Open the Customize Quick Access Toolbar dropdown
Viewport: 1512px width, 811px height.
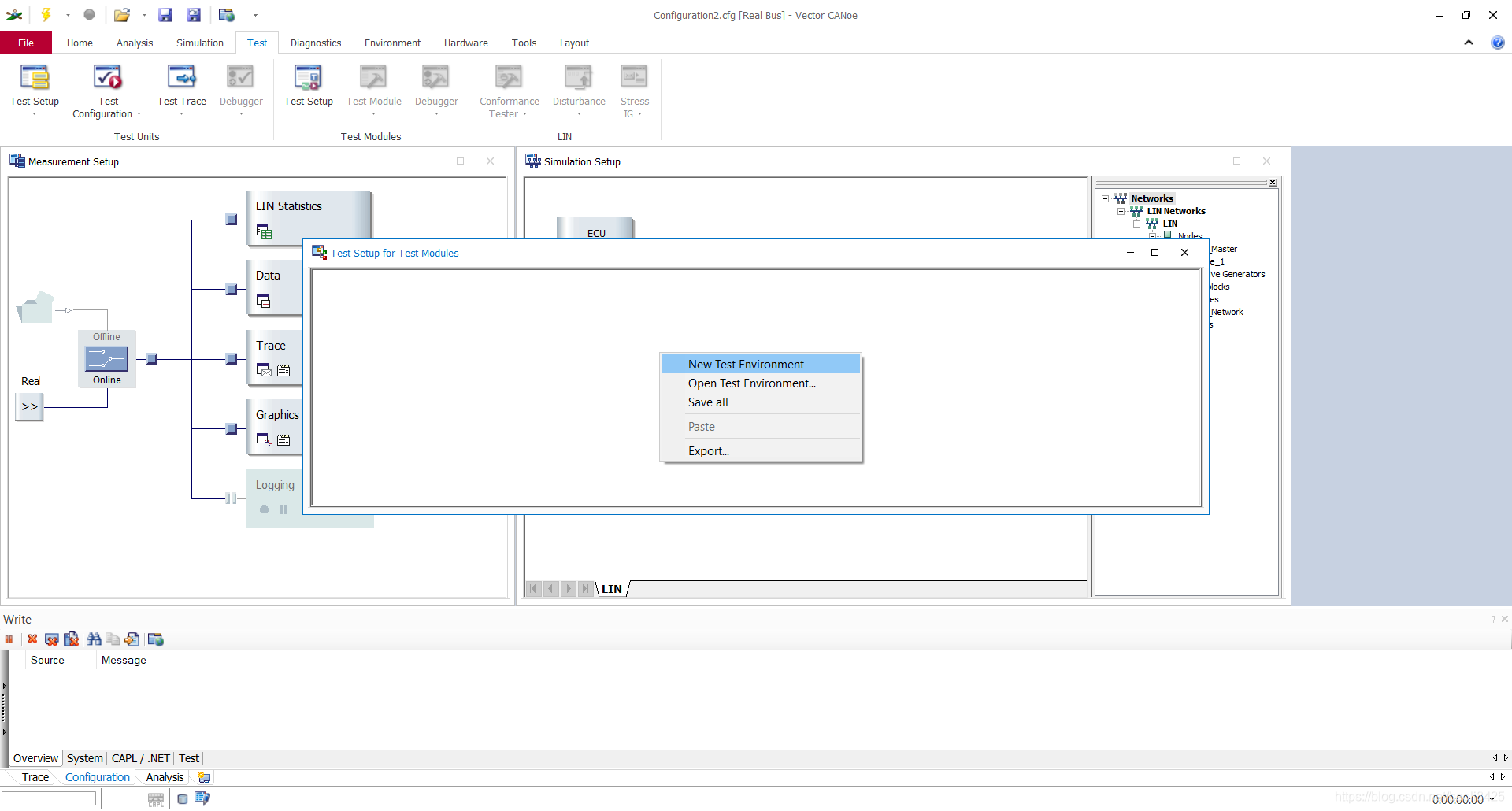(x=255, y=15)
